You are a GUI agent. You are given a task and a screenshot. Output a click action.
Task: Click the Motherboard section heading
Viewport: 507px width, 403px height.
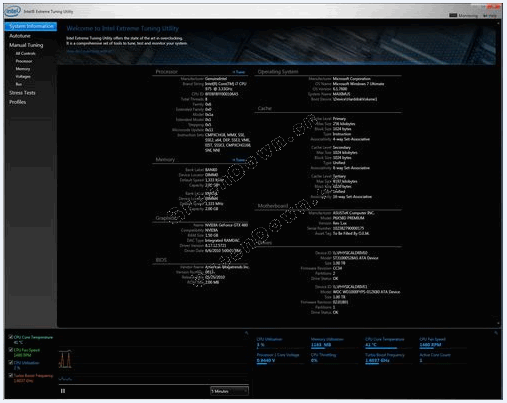click(x=273, y=206)
